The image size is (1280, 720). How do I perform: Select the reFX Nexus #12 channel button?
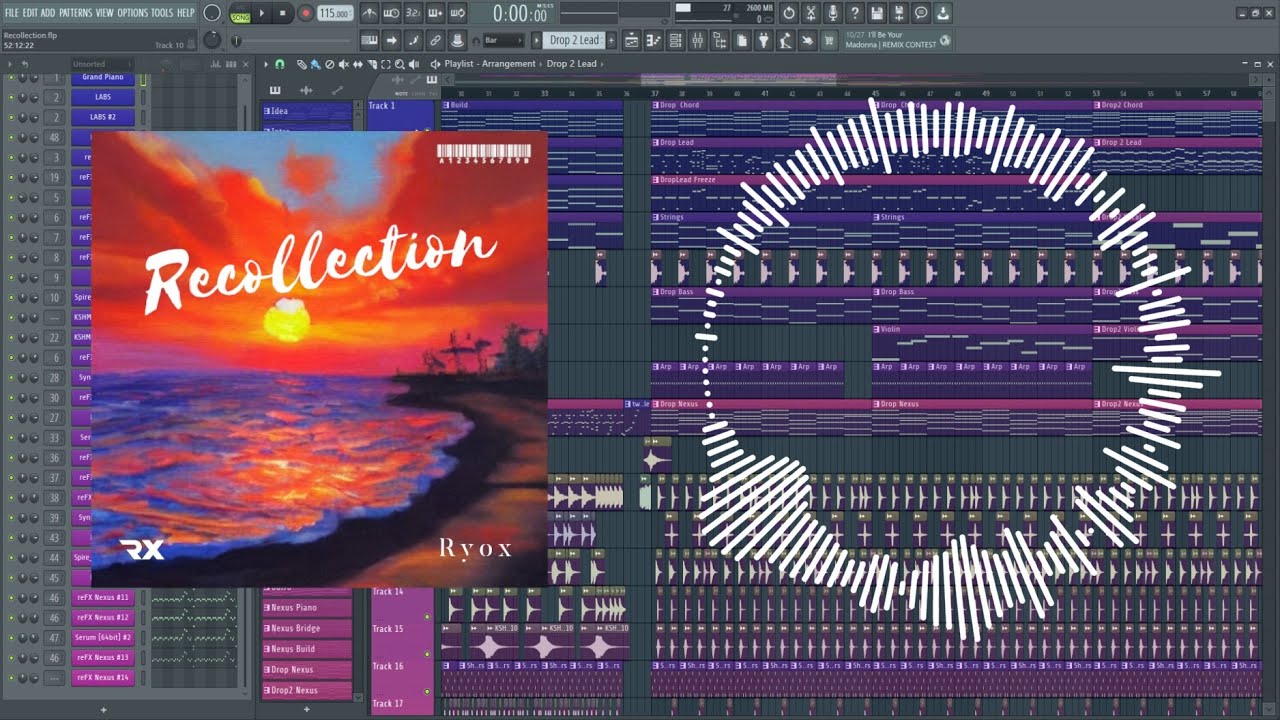point(103,617)
